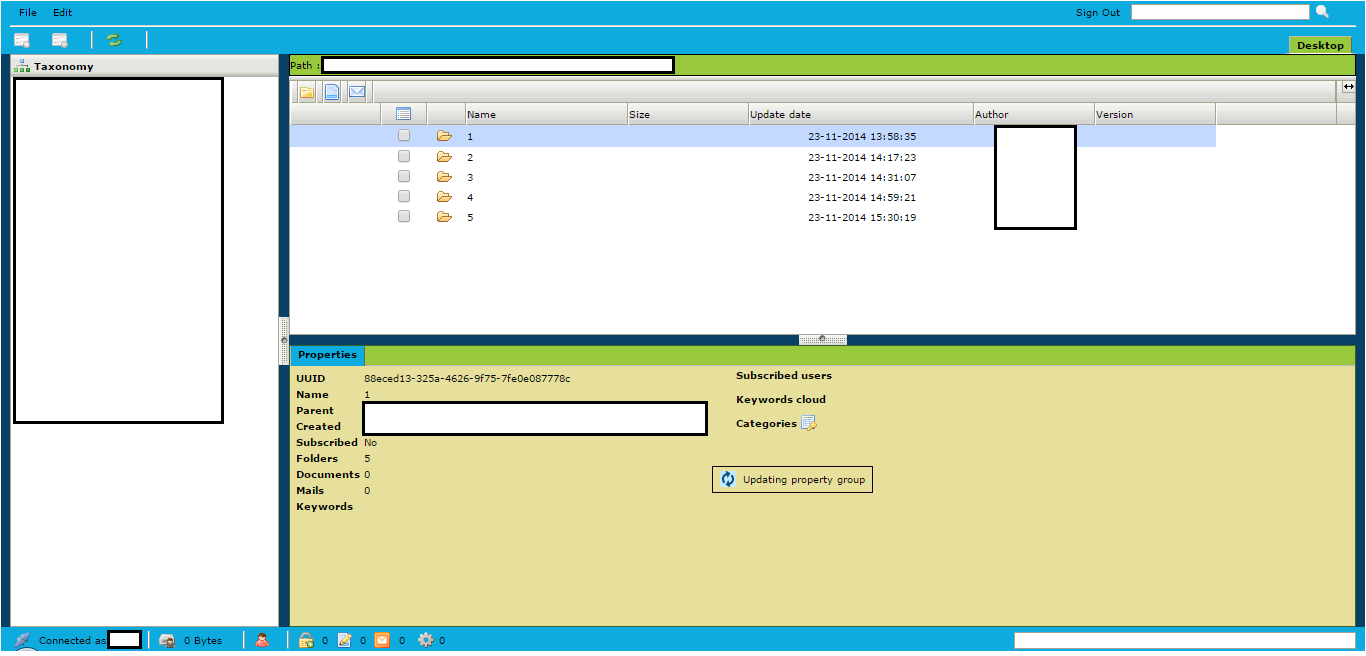
Task: Click the magnifier search icon
Action: [1322, 12]
